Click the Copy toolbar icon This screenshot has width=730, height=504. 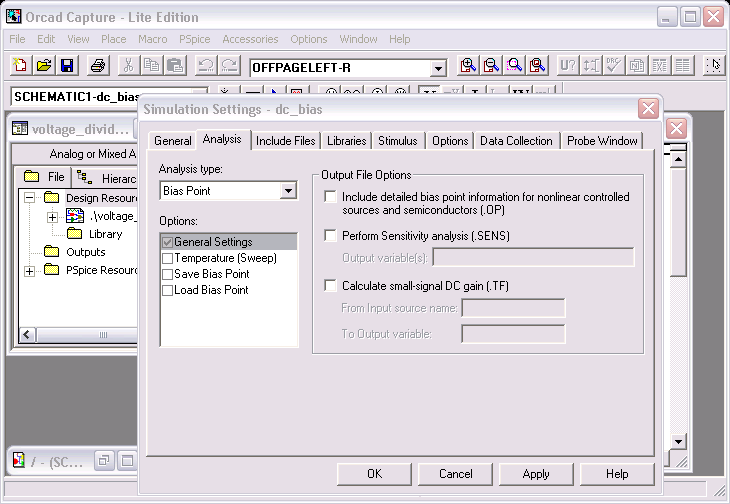pos(152,66)
